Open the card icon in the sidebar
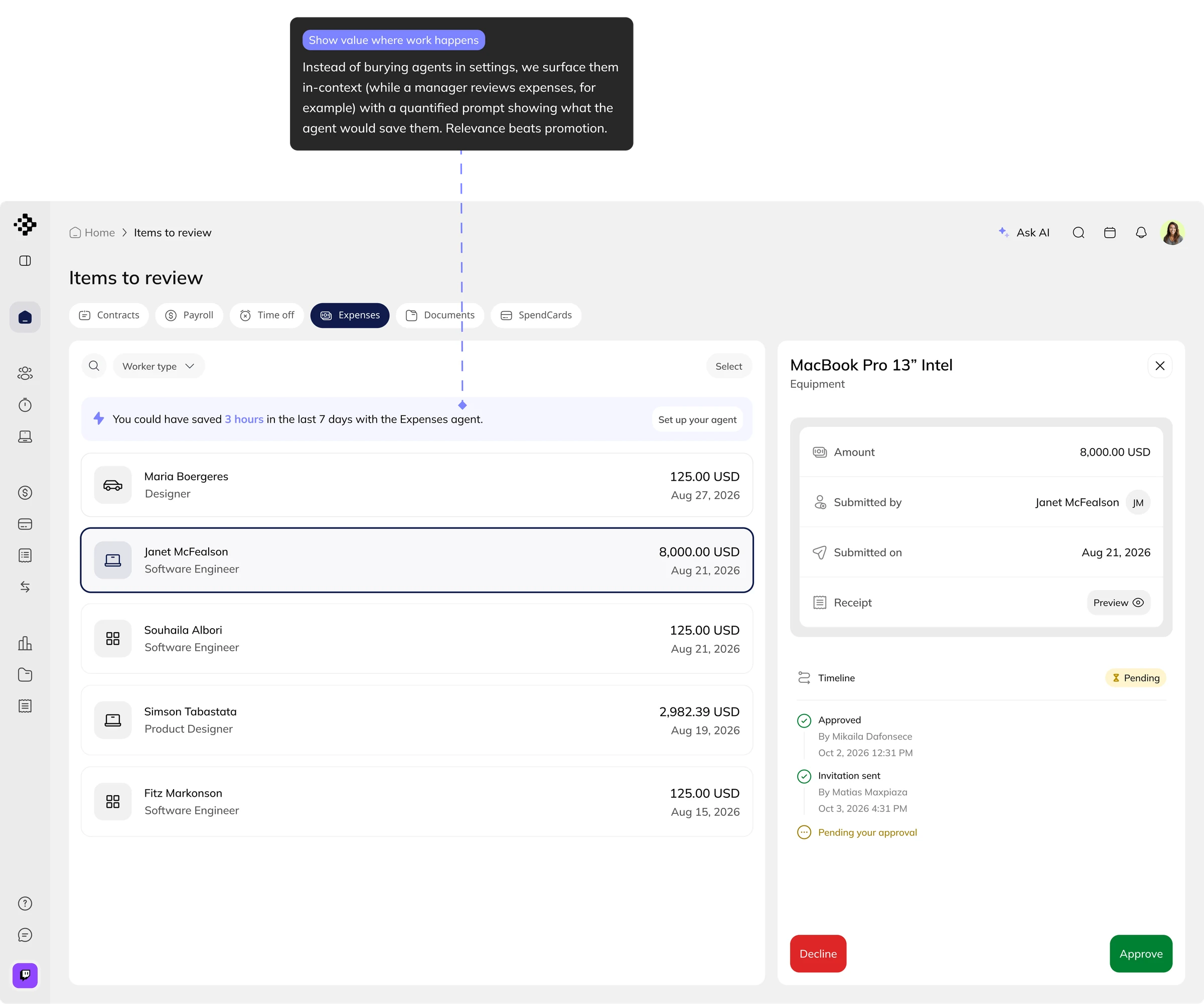Screen dimensions: 1204x1004 click(25, 524)
